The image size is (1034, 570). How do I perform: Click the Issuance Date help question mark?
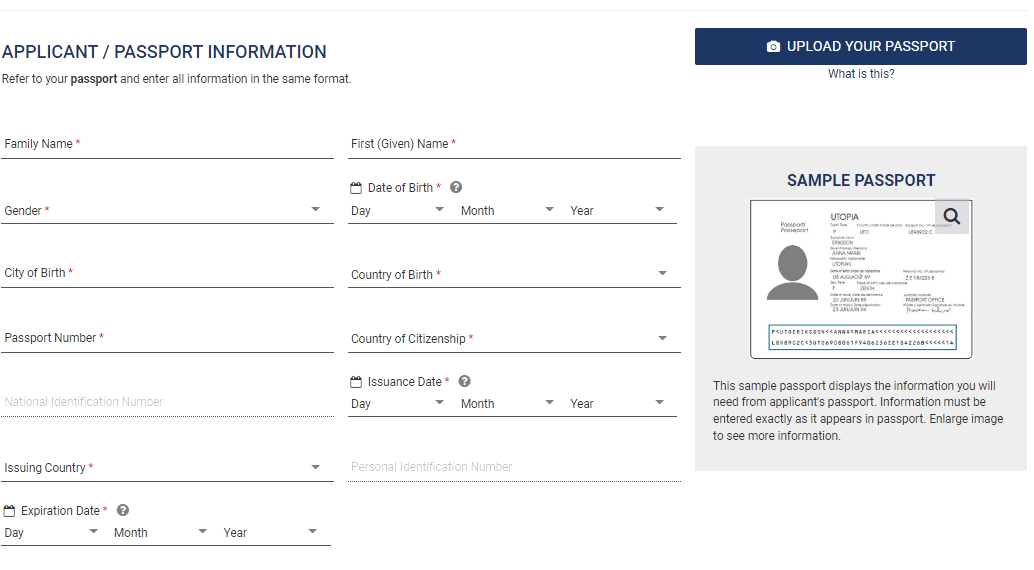point(464,381)
